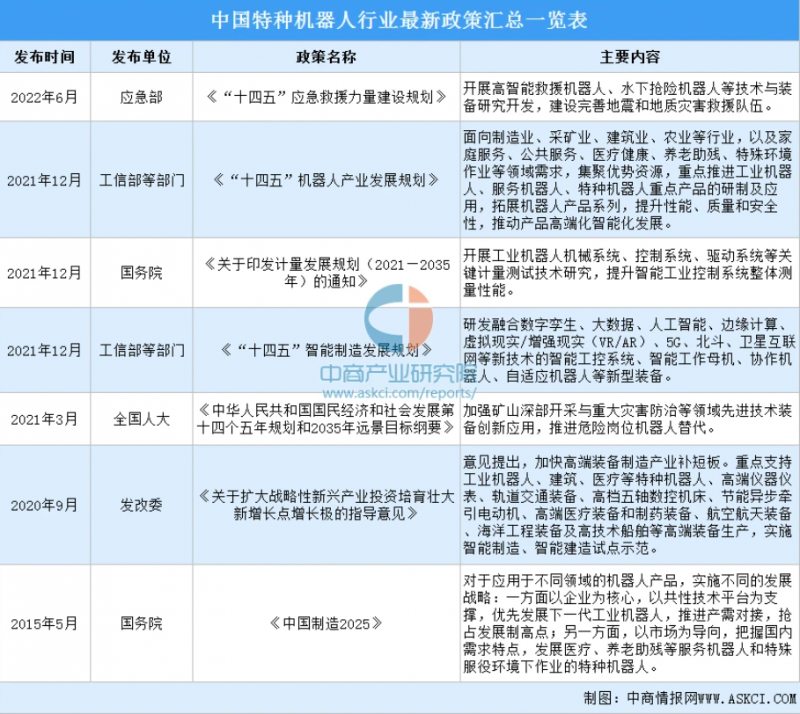The width and height of the screenshot is (800, 714).
Task: Select policy 《关于扩大战略性新兴产业投资…指导意见》
Action: point(326,505)
